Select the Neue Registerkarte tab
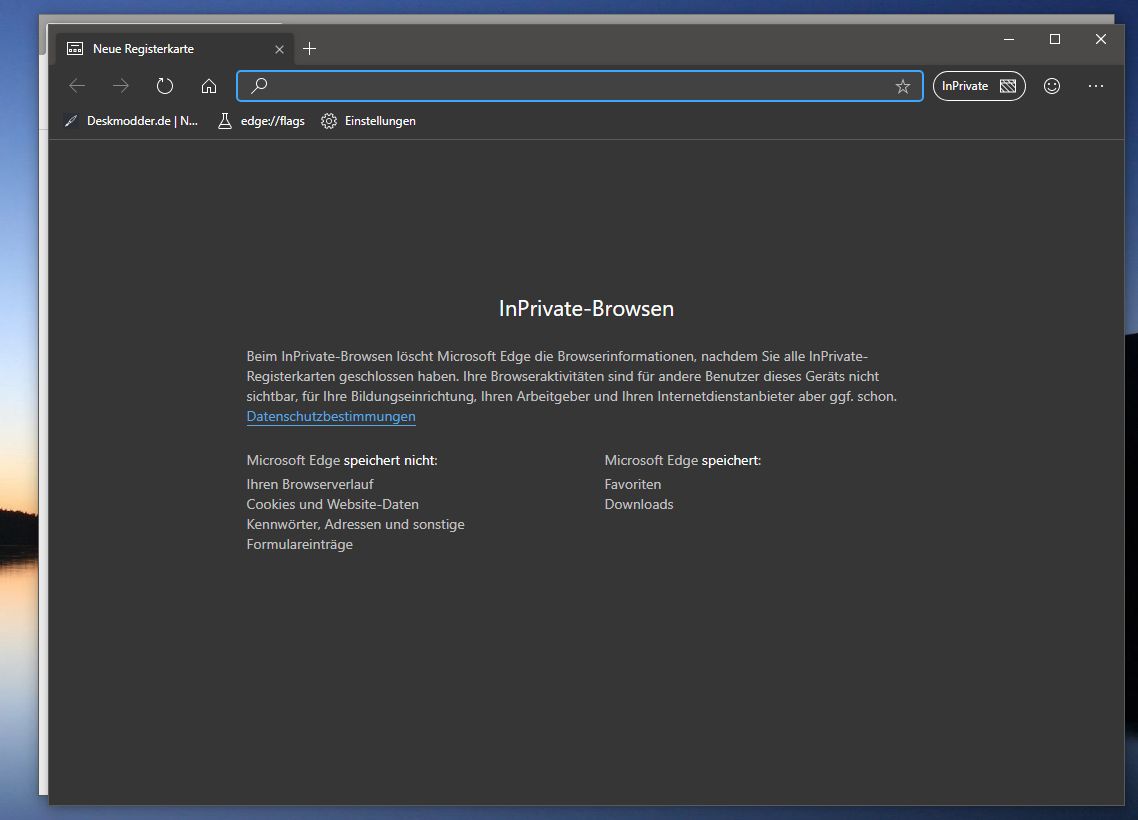The image size is (1138, 820). pos(172,49)
